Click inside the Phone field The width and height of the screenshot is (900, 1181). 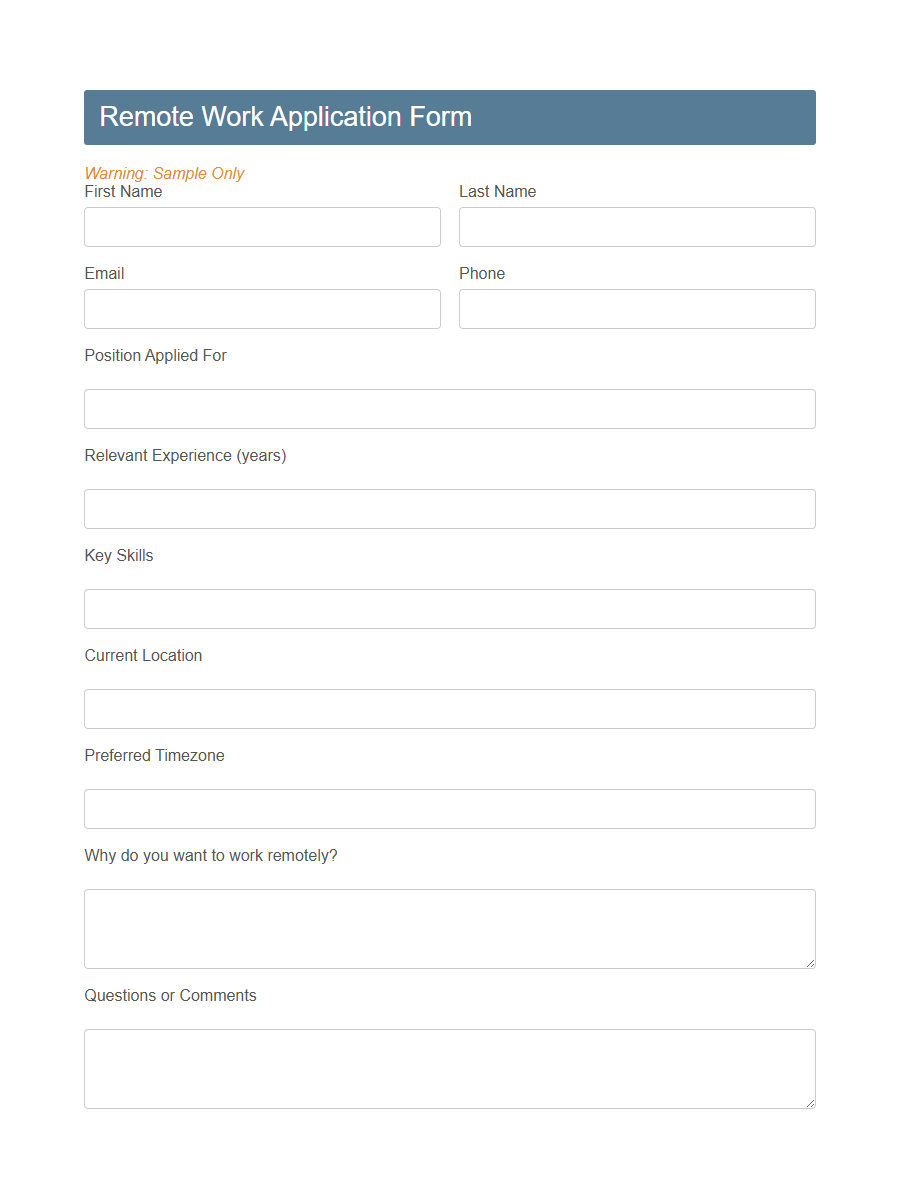point(637,309)
